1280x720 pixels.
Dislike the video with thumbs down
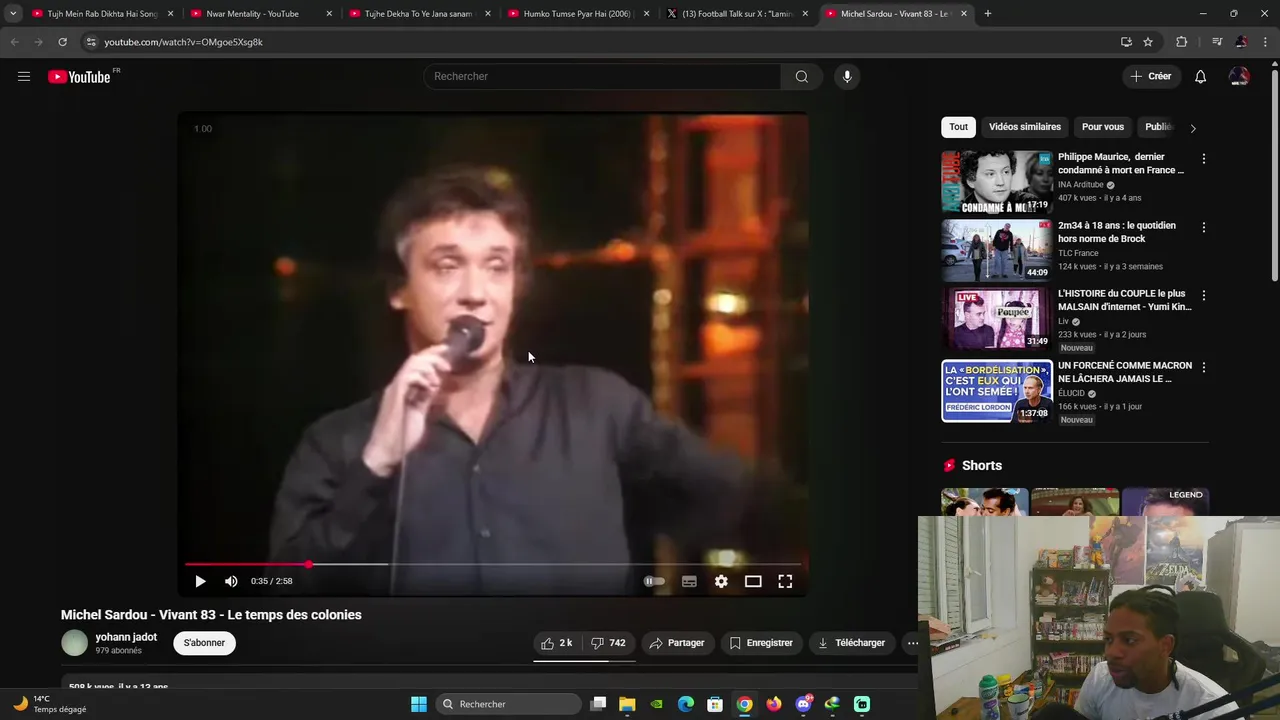click(608, 643)
